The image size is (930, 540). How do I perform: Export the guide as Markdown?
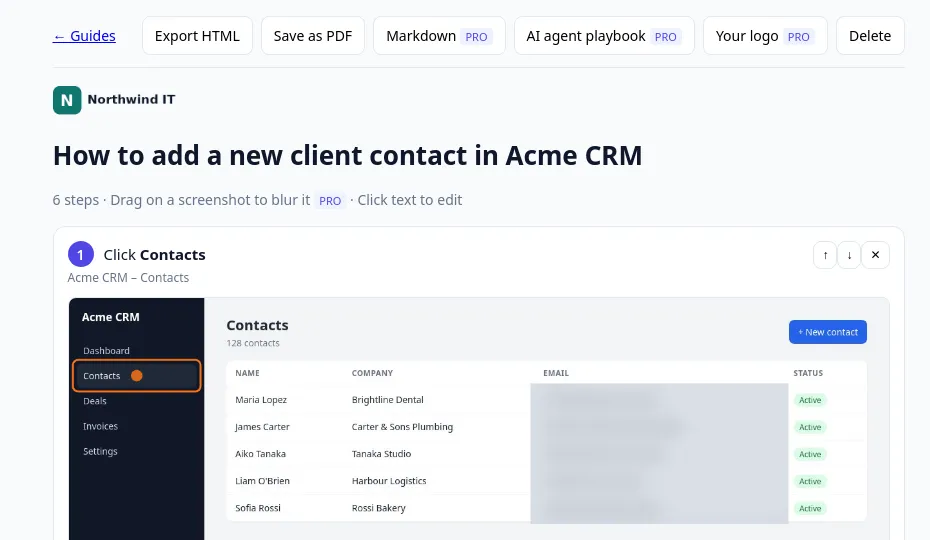[x=439, y=36]
